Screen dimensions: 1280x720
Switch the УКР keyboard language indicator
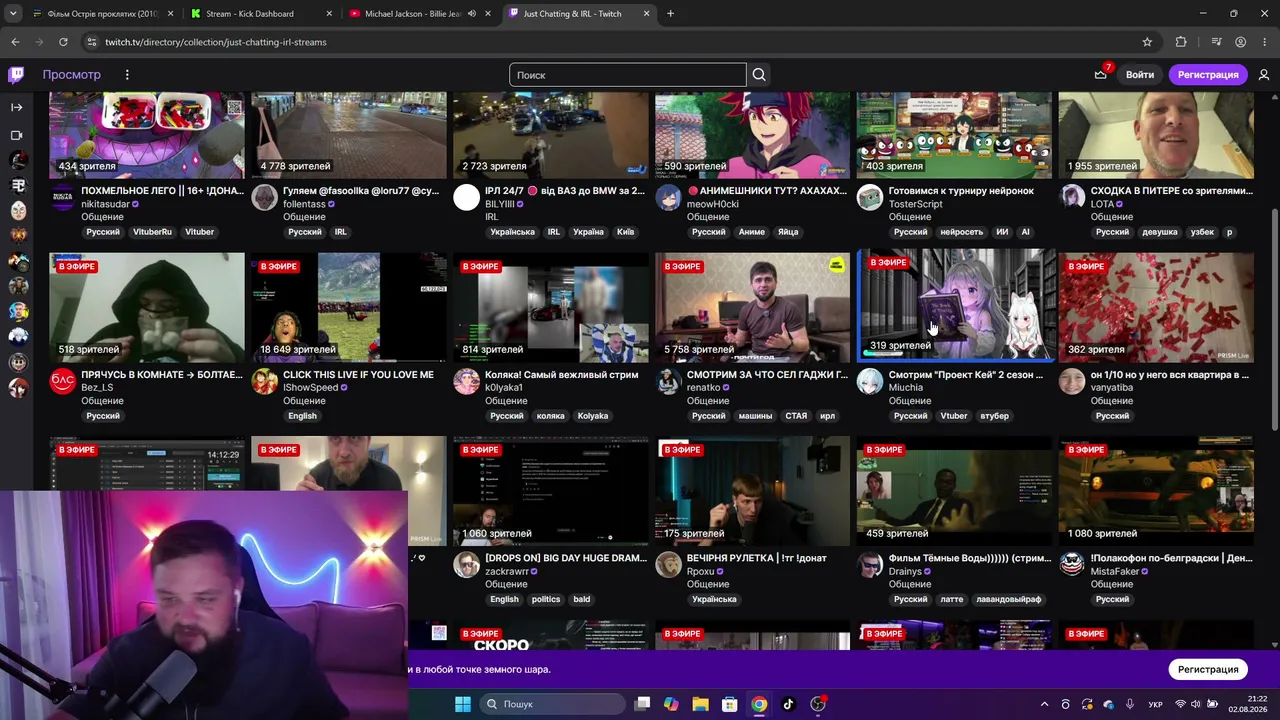1155,704
